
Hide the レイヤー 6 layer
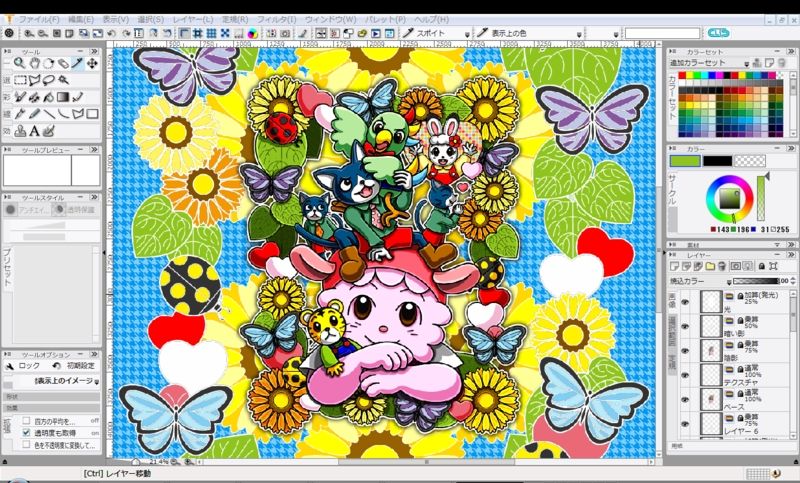click(685, 424)
